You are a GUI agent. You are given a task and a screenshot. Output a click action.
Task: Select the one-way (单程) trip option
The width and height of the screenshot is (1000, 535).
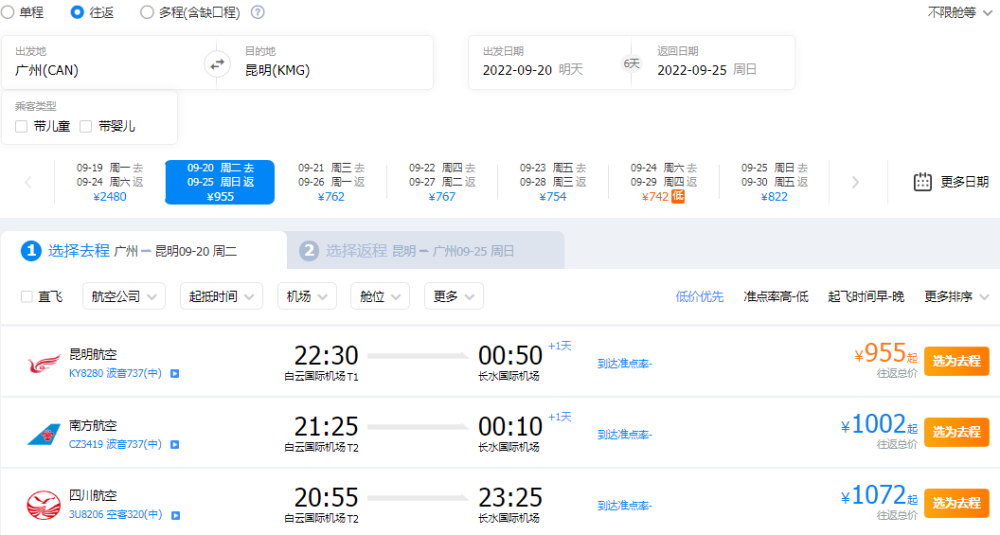pyautogui.click(x=8, y=13)
